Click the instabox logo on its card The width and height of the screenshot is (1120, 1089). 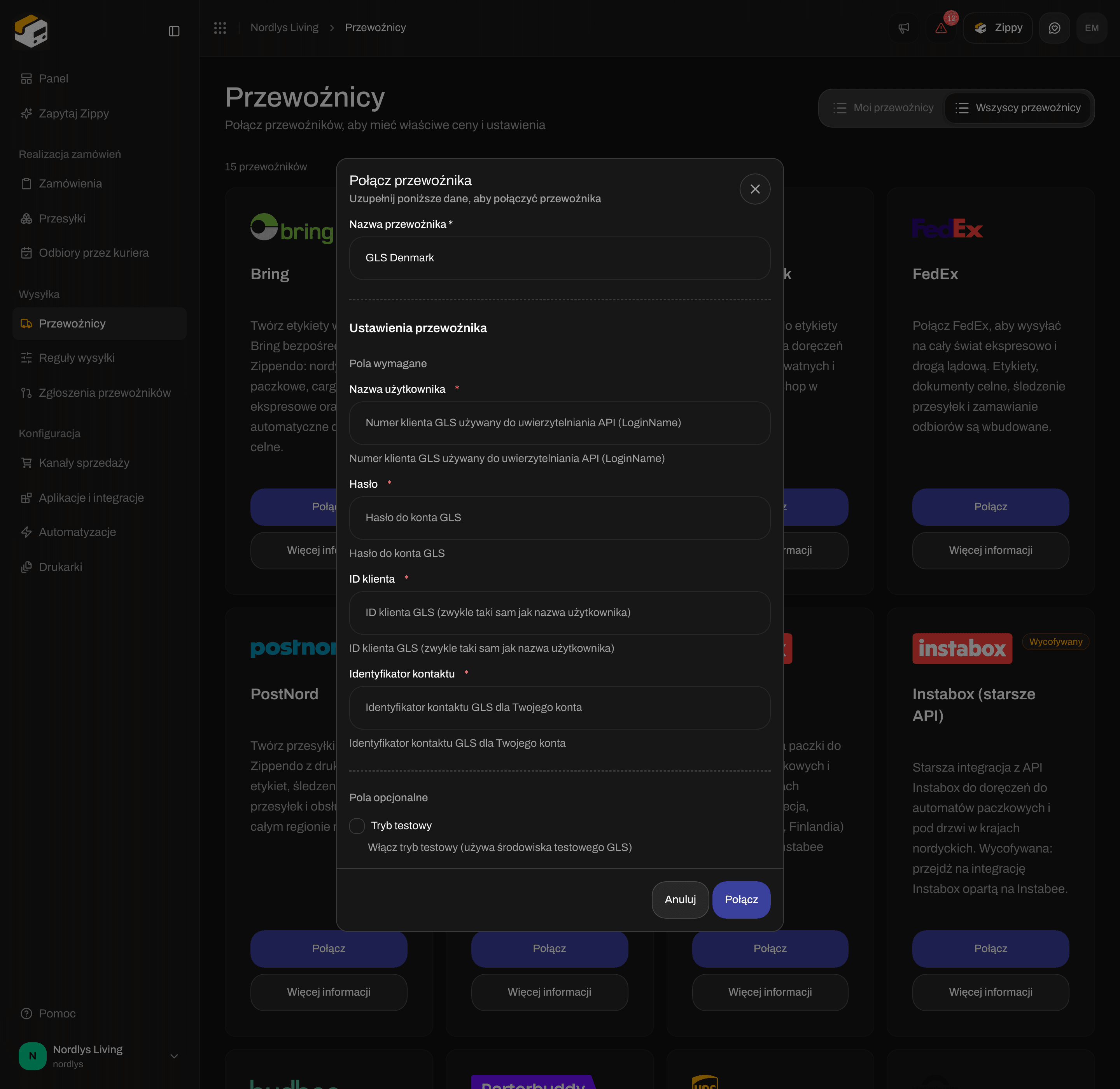962,649
